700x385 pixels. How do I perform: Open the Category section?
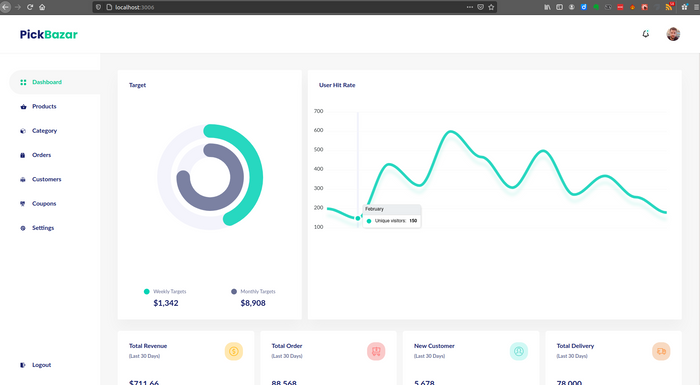45,131
